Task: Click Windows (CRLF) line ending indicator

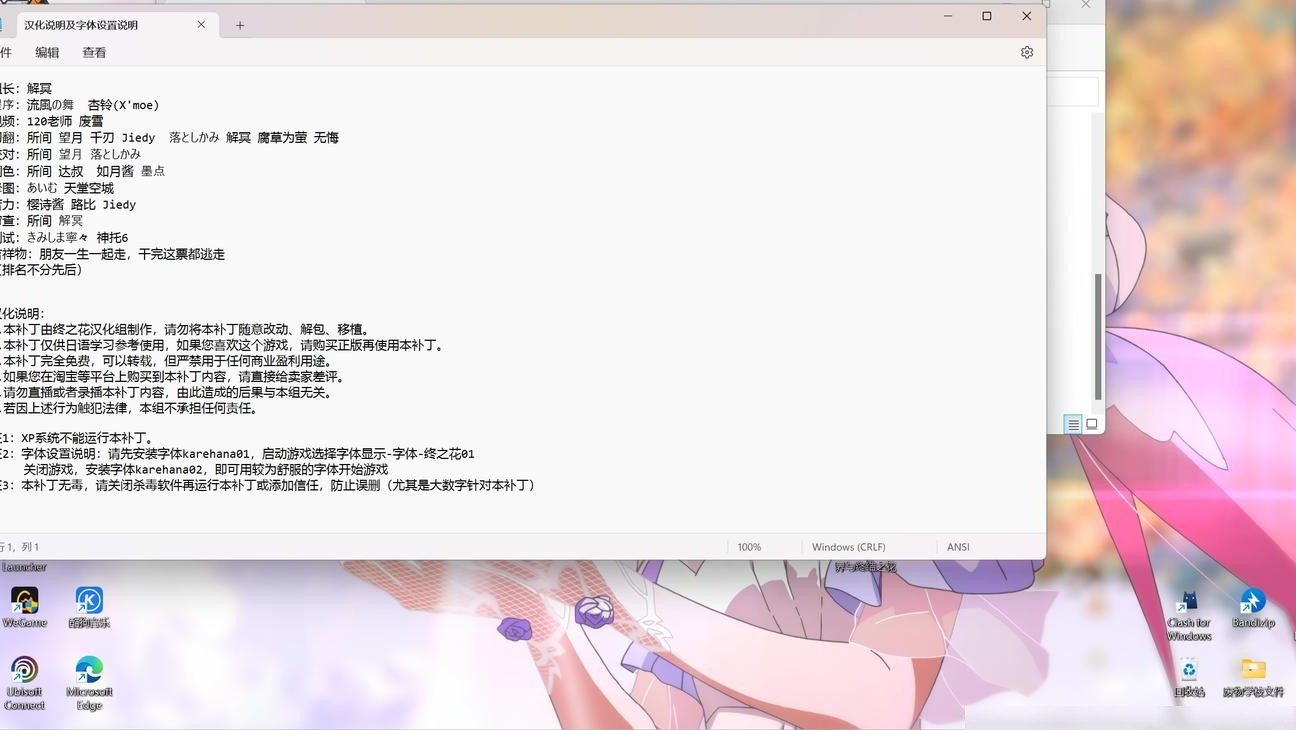Action: [x=848, y=547]
